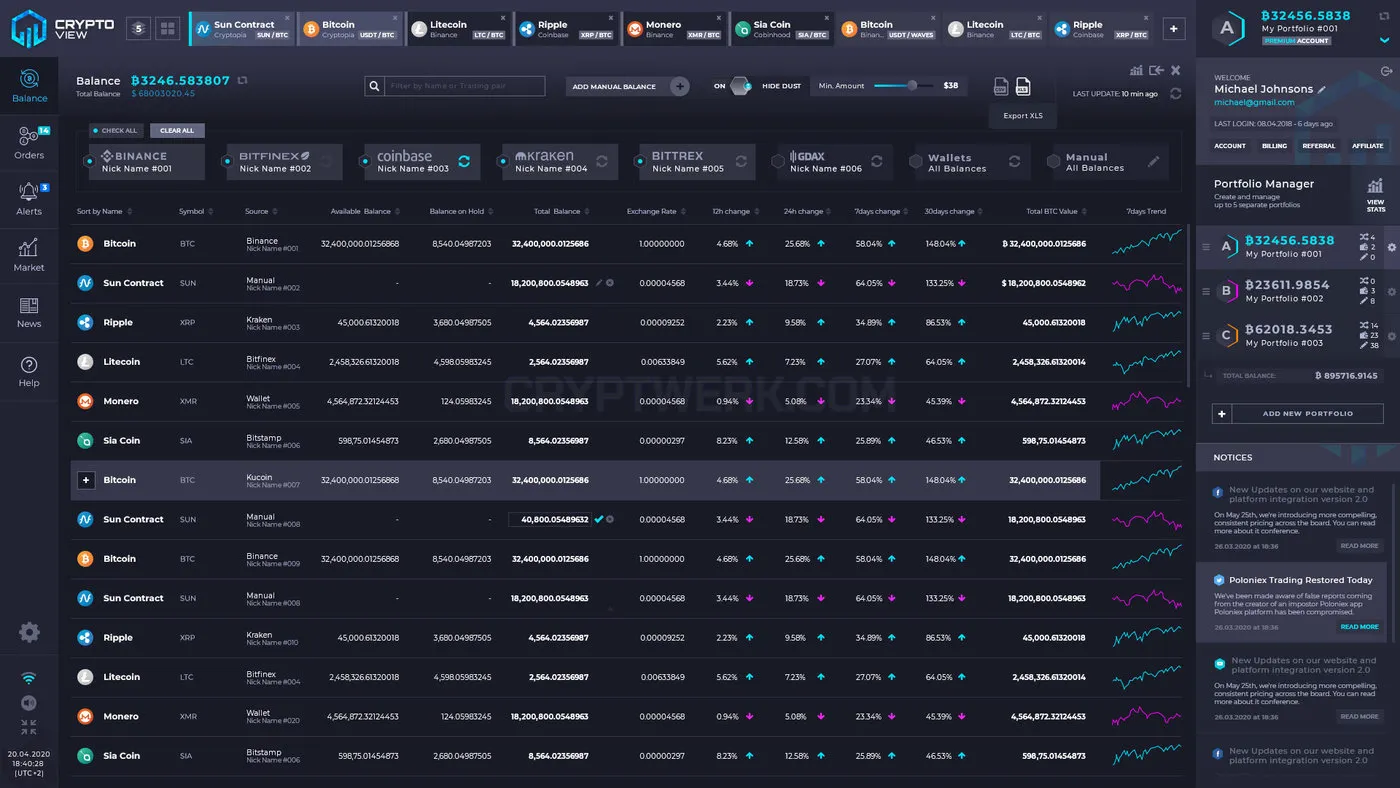Image resolution: width=1400 pixels, height=788 pixels.
Task: Toggle the Coinbase Nick Name #003 source
Action: 364,161
